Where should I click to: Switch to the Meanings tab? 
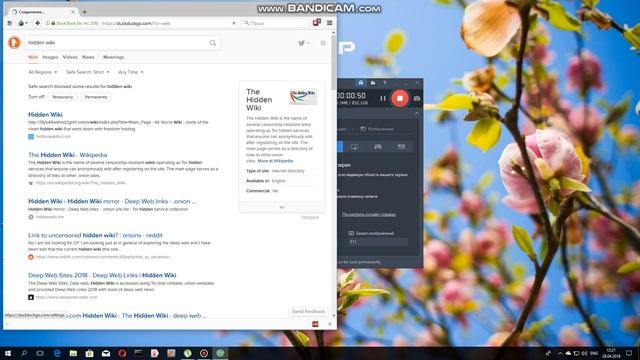pyautogui.click(x=113, y=57)
